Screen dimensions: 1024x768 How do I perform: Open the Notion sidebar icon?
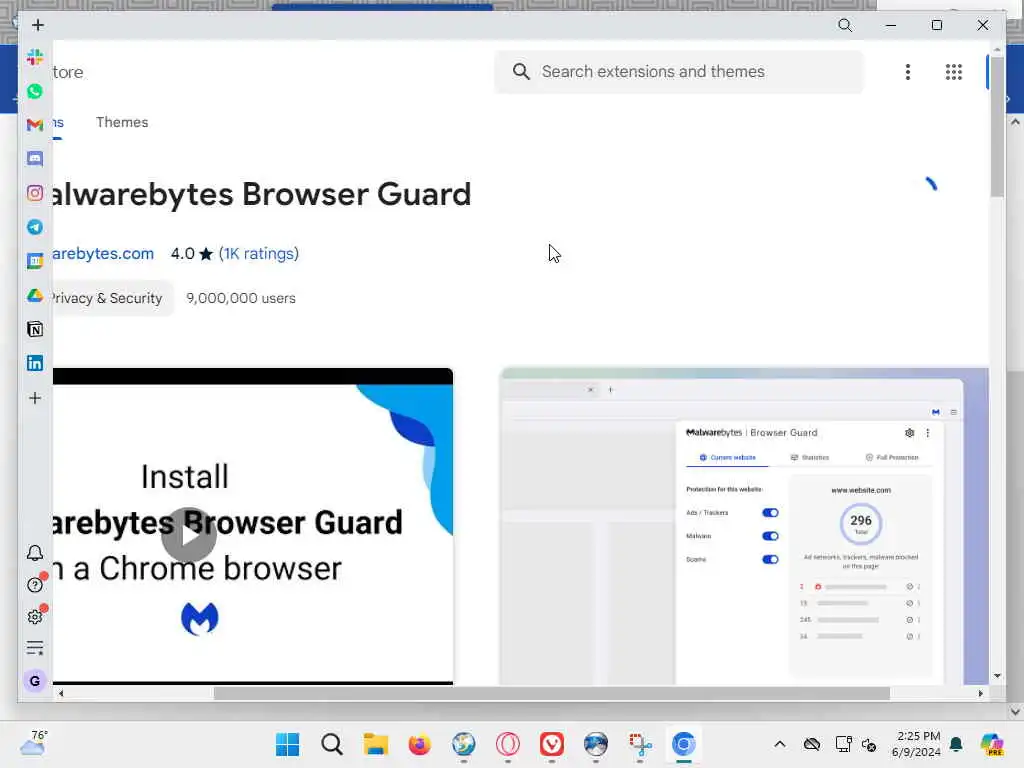click(35, 329)
